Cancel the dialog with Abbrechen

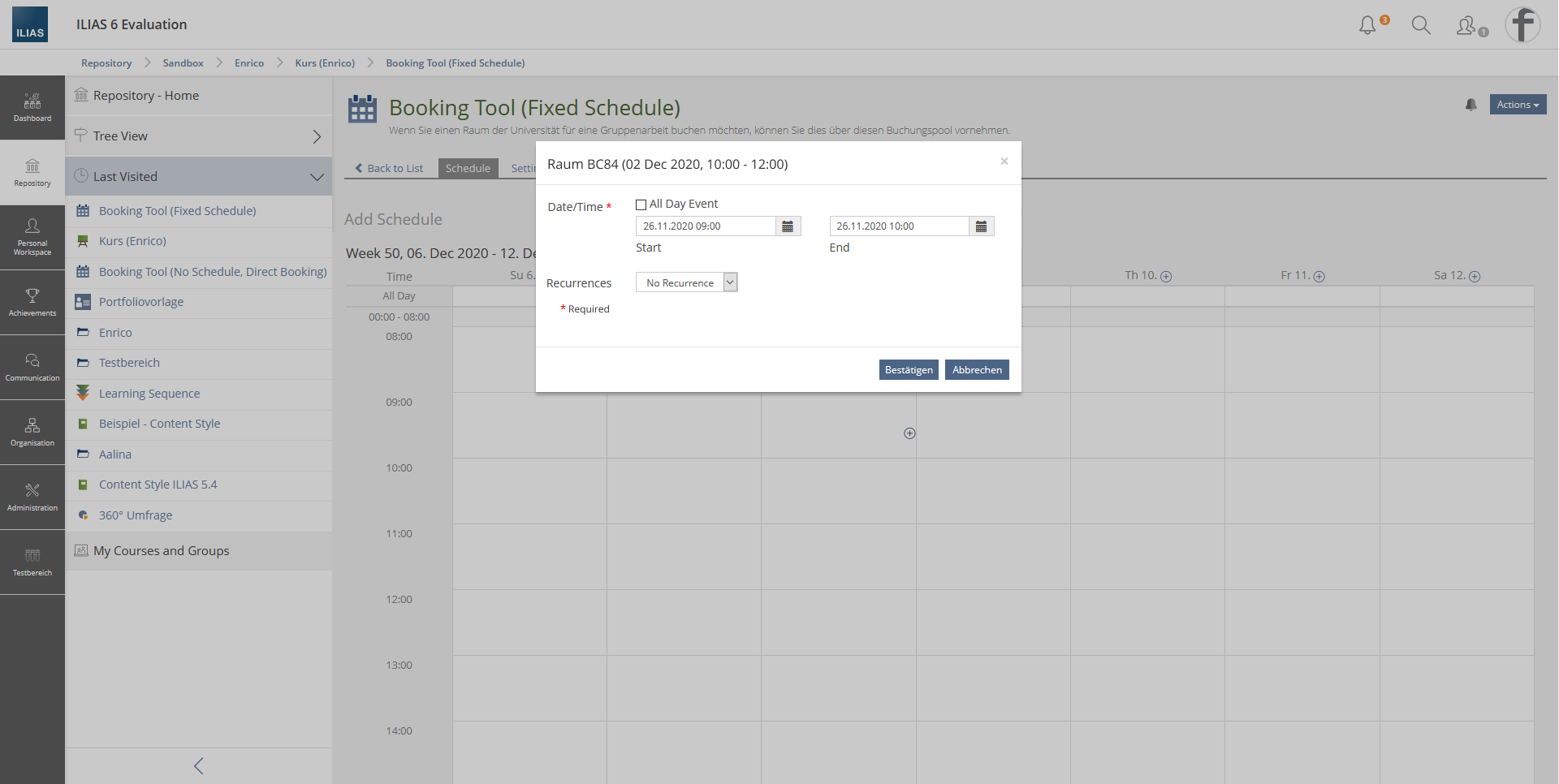pos(976,370)
